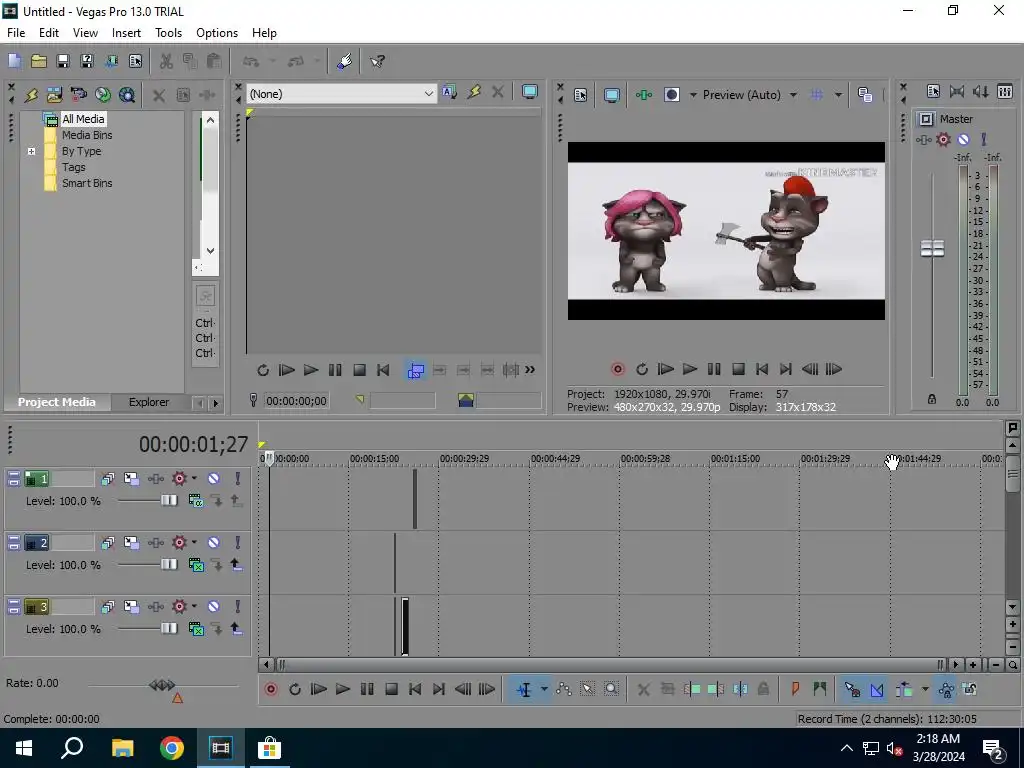
Task: Open the Tools menu
Action: (x=168, y=33)
